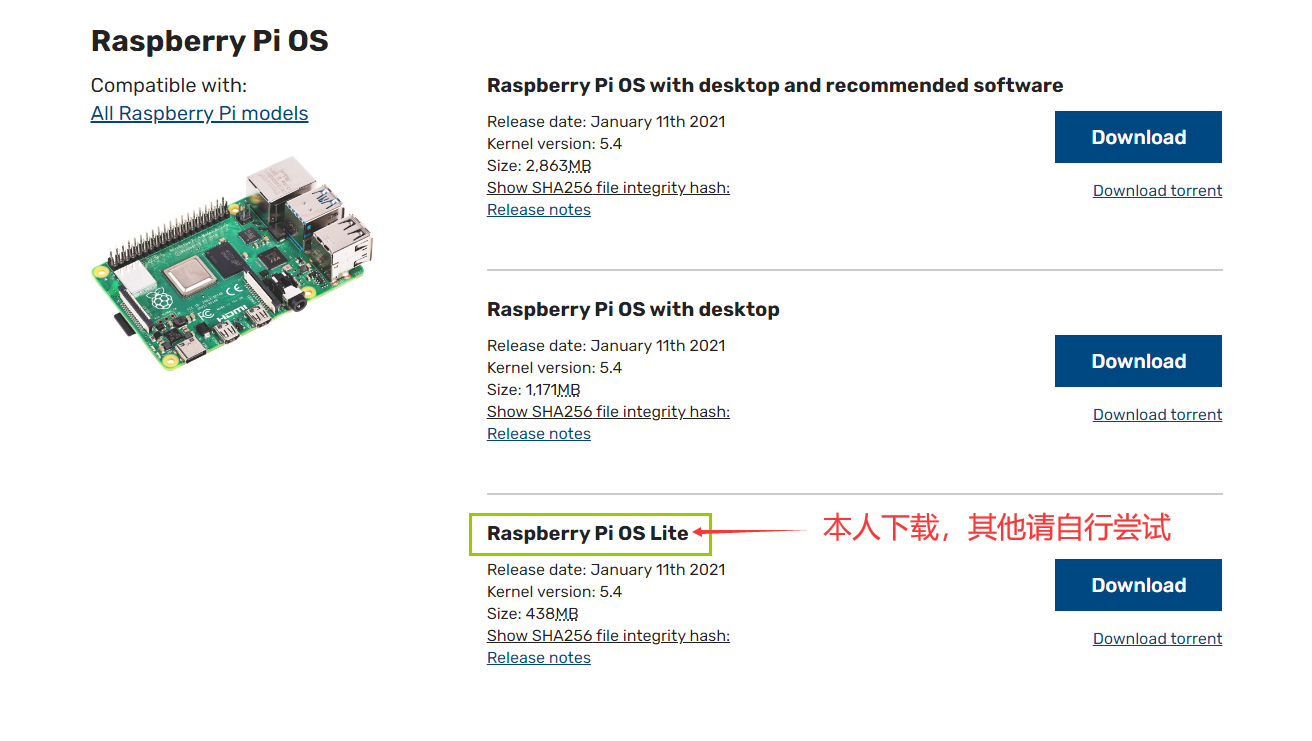Screen dimensions: 1312x741
Task: Open Release notes for desktop edition
Action: click(539, 433)
